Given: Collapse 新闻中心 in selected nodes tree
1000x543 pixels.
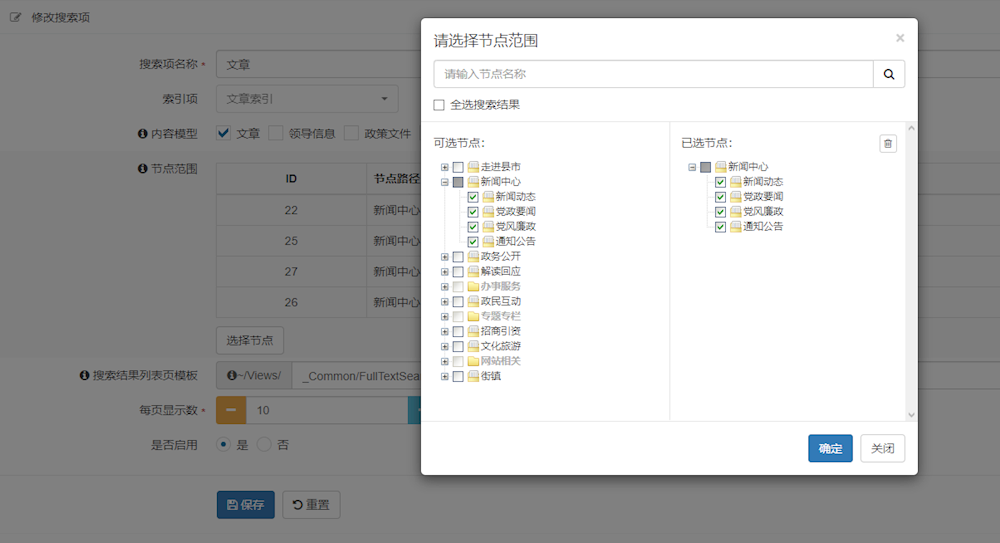Looking at the screenshot, I should (x=692, y=167).
